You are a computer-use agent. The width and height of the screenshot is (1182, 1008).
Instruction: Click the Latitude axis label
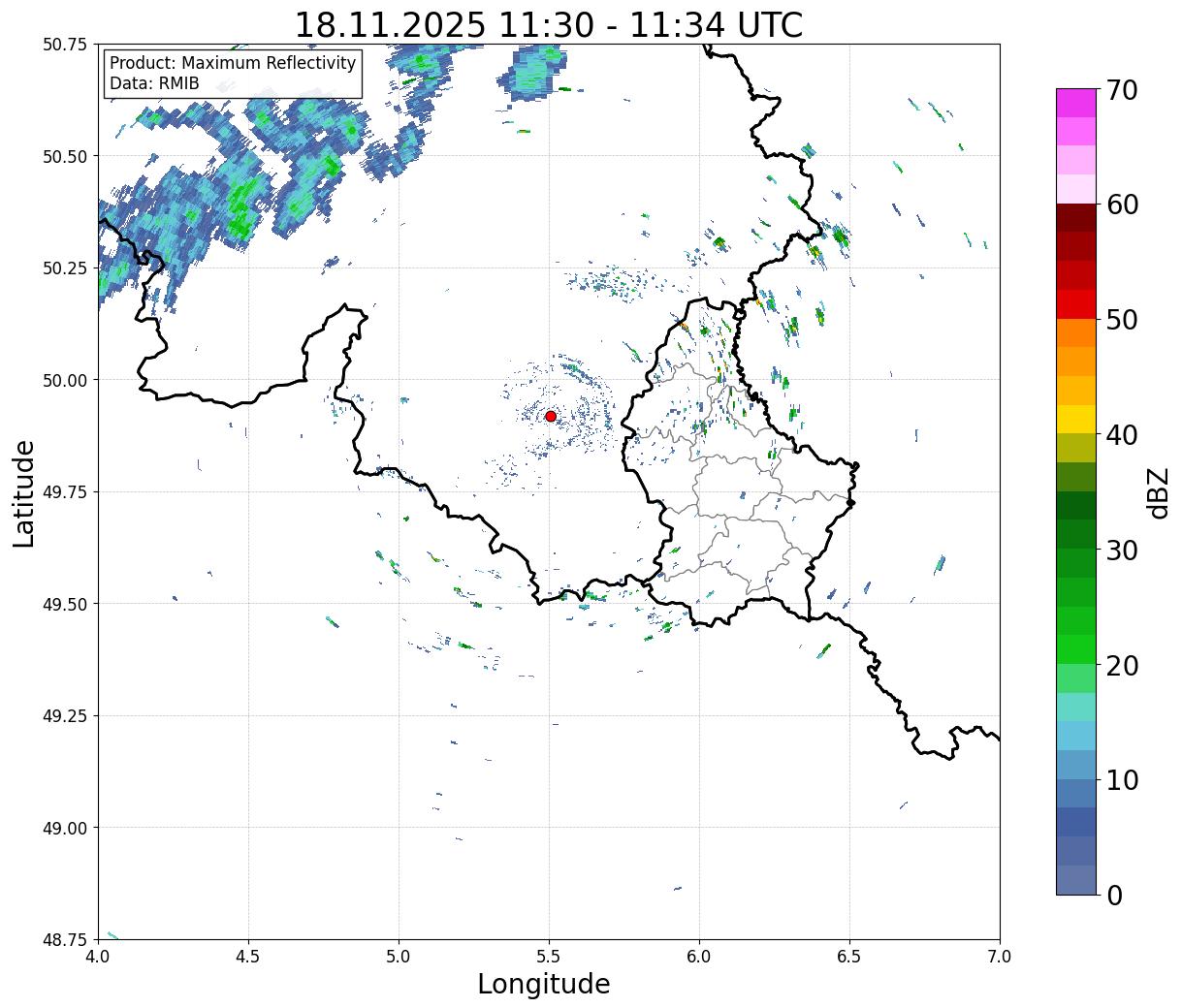pos(24,492)
